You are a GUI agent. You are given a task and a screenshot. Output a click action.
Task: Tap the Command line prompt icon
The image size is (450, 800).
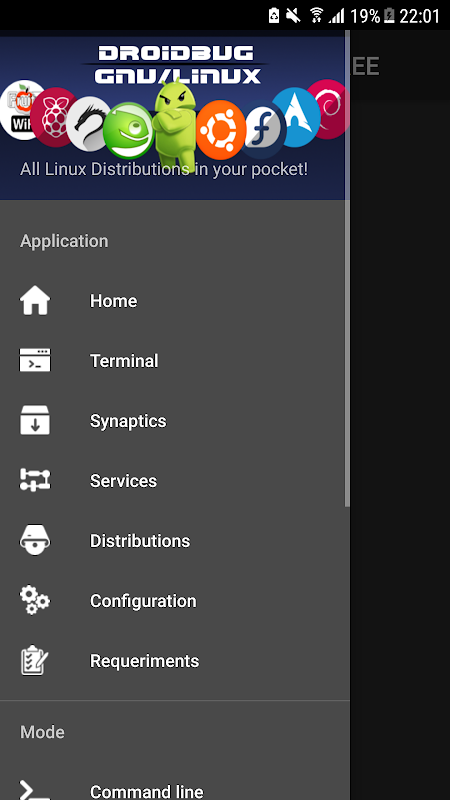[x=35, y=790]
